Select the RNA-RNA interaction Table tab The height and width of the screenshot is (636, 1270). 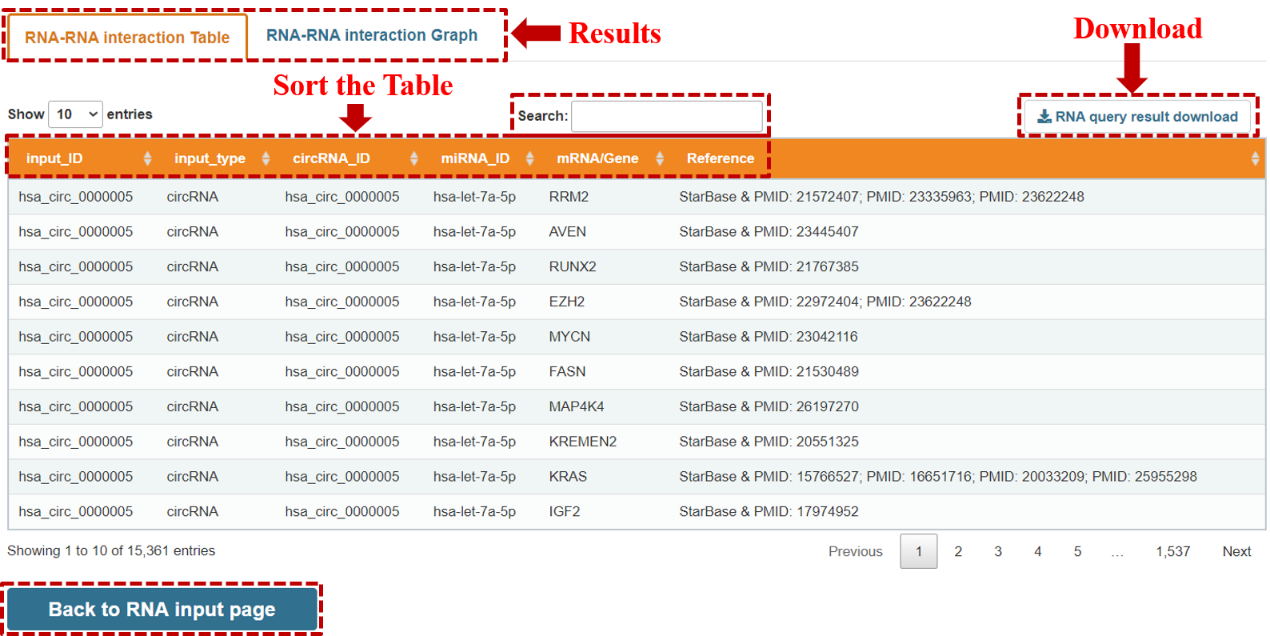(x=126, y=34)
